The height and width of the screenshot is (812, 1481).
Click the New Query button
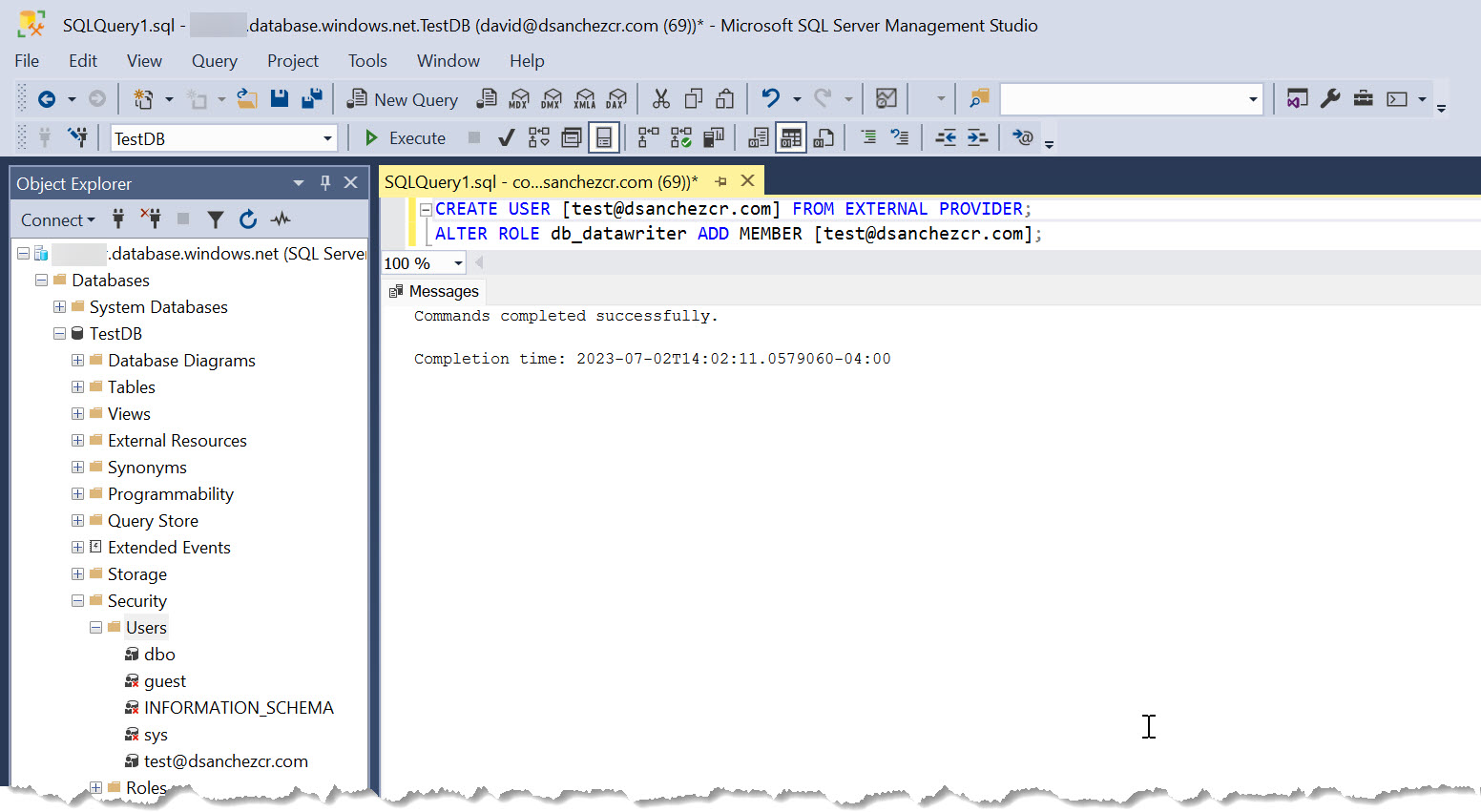(403, 99)
